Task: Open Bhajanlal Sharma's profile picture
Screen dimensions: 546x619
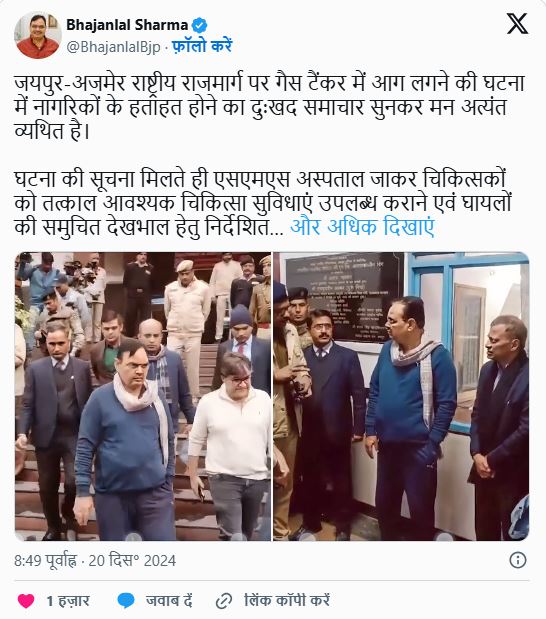Action: pyautogui.click(x=38, y=35)
